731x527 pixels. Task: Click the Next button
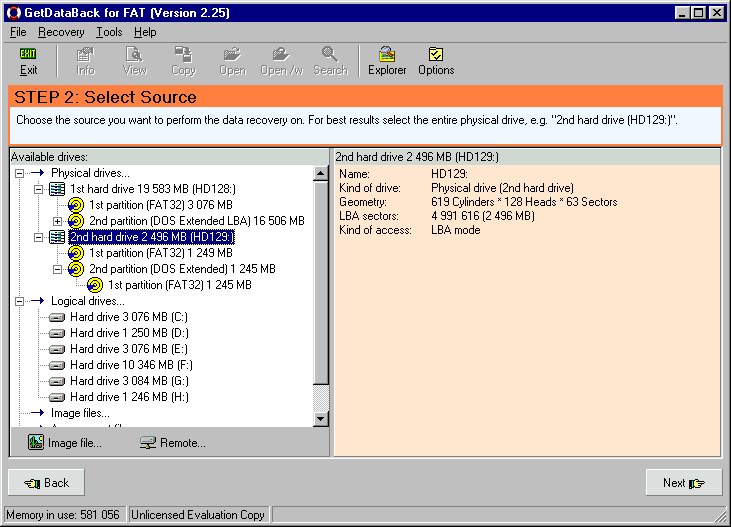point(684,483)
